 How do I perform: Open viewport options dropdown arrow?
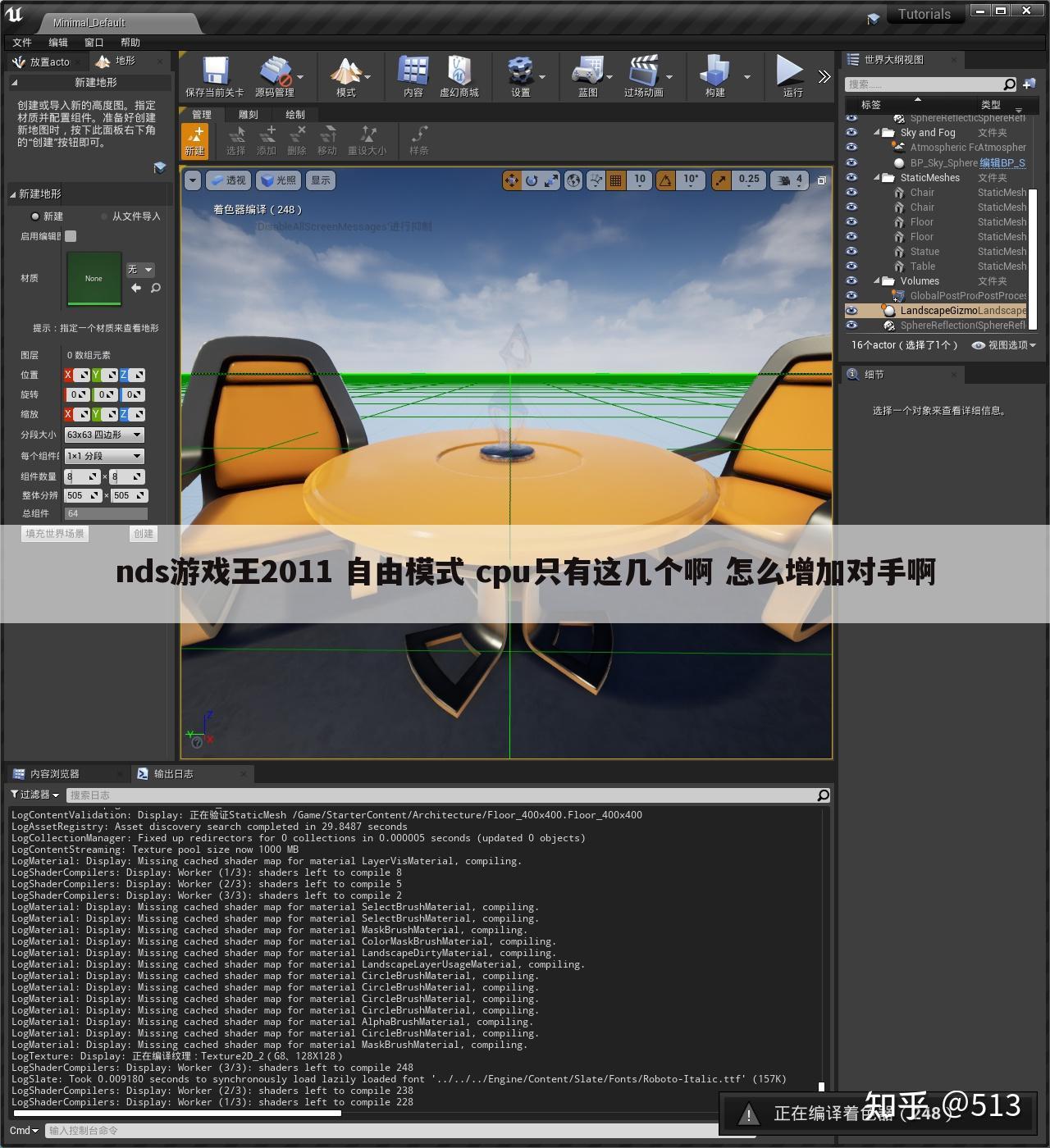(193, 180)
